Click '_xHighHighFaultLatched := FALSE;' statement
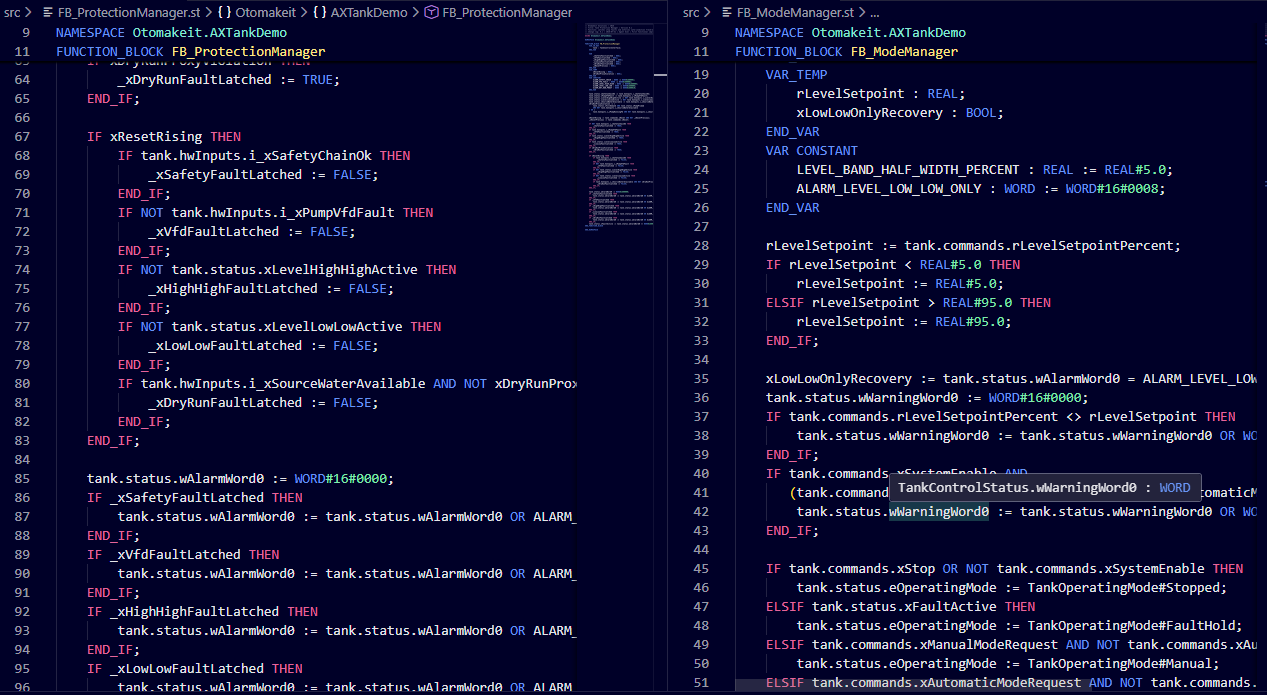This screenshot has height=695, width=1267. [x=271, y=288]
